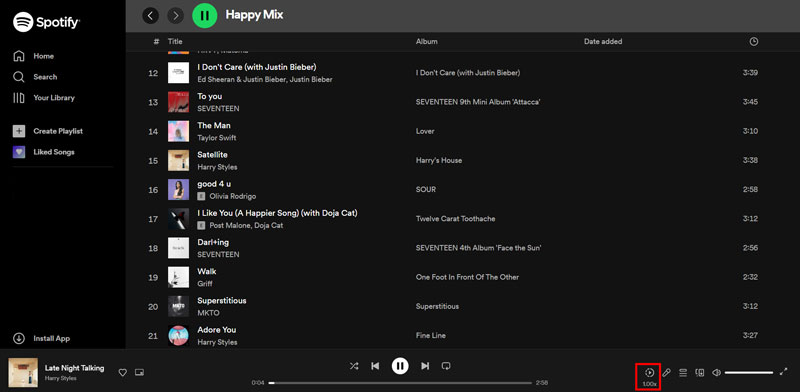Select the song title Superstitious
Screen dimensions: 800x392
[x=222, y=301]
